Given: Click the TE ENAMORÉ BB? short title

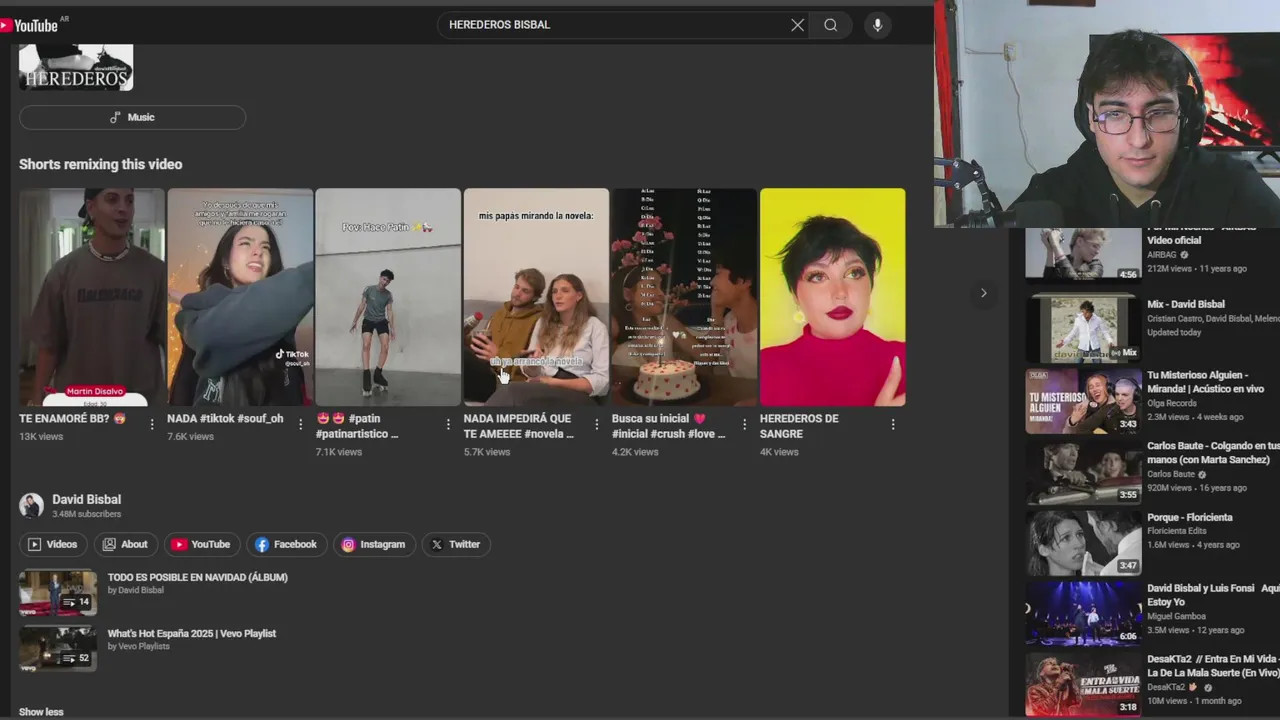Looking at the screenshot, I should (73, 418).
